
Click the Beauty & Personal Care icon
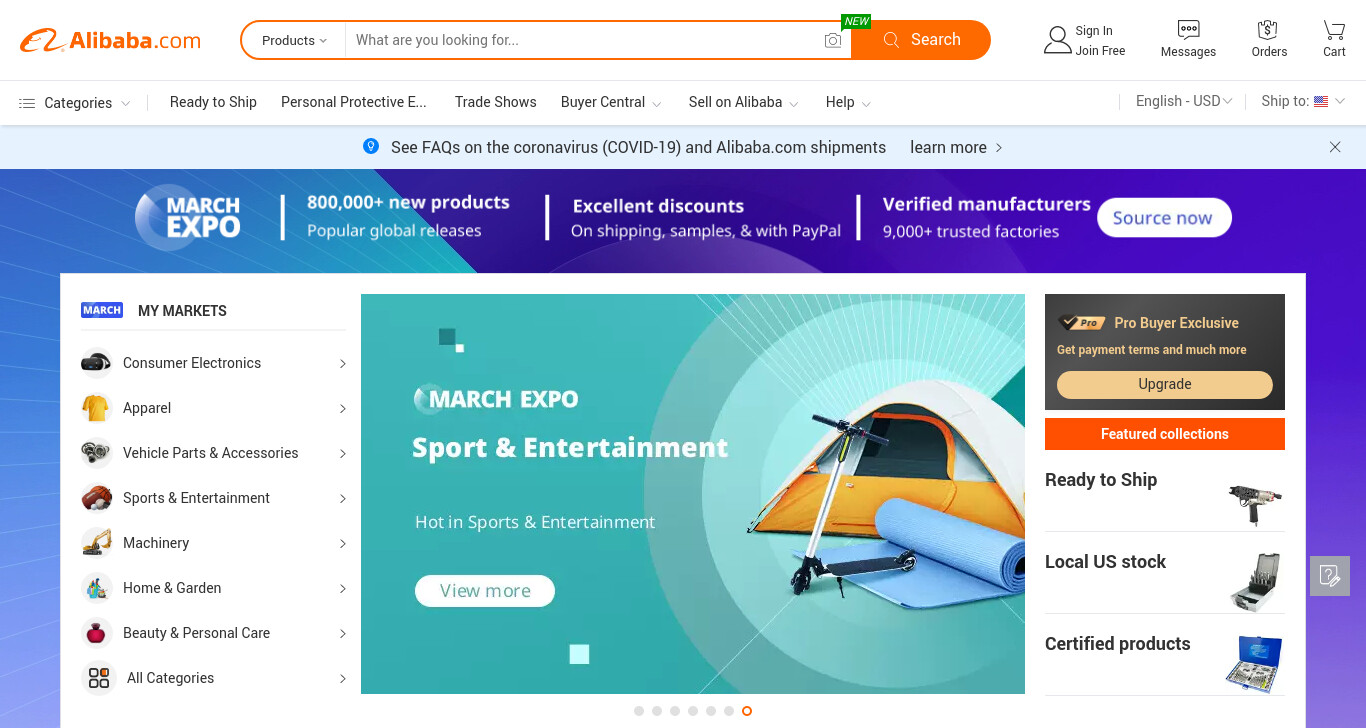pyautogui.click(x=97, y=633)
